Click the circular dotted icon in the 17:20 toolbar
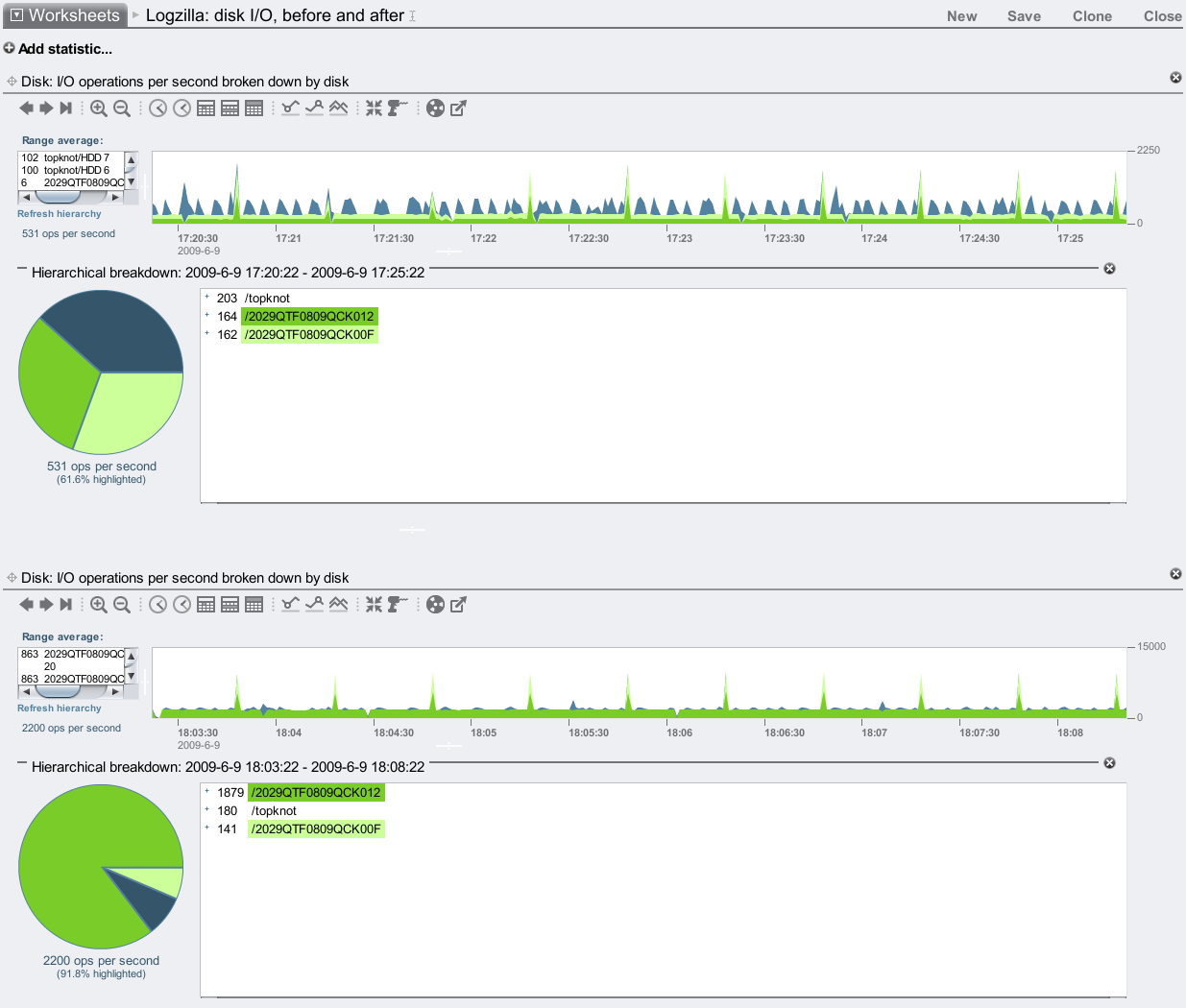This screenshot has width=1186, height=1008. (435, 108)
